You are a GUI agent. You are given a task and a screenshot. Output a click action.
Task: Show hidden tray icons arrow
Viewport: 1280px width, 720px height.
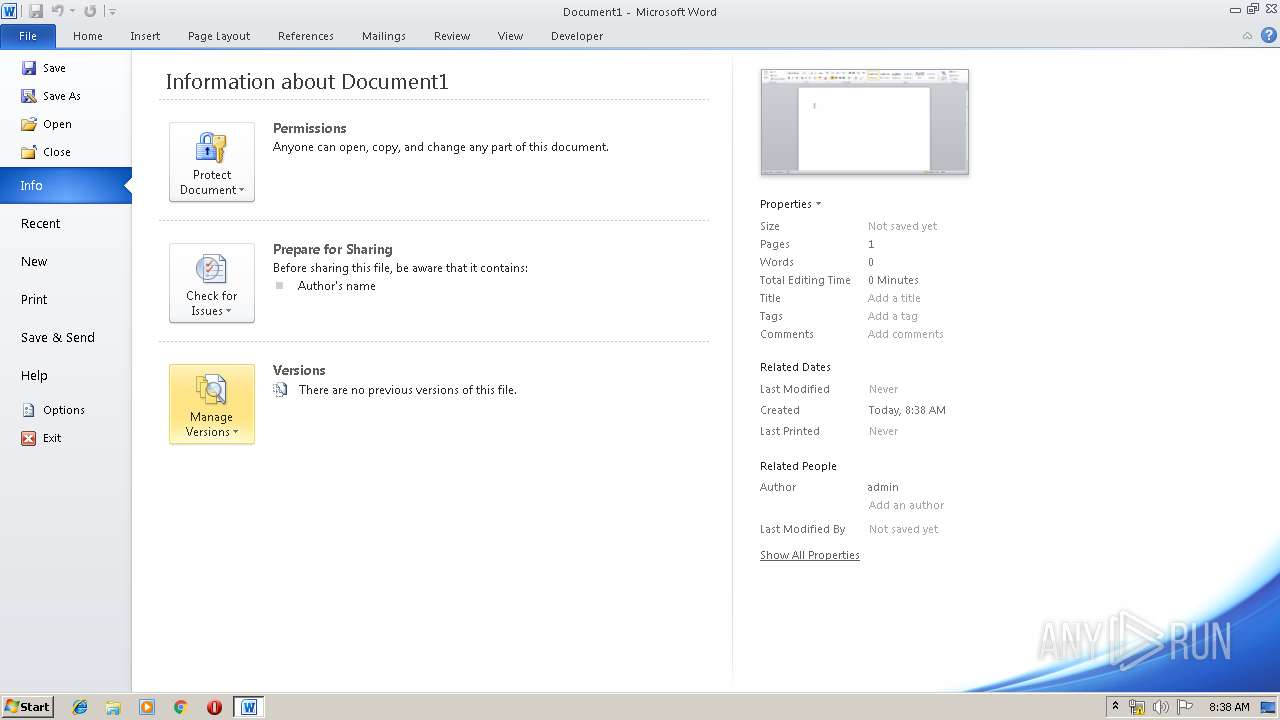[x=1115, y=707]
